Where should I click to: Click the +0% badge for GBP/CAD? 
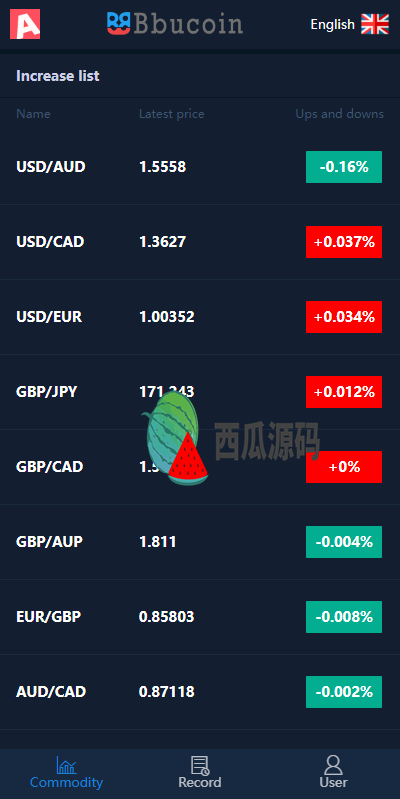point(344,467)
